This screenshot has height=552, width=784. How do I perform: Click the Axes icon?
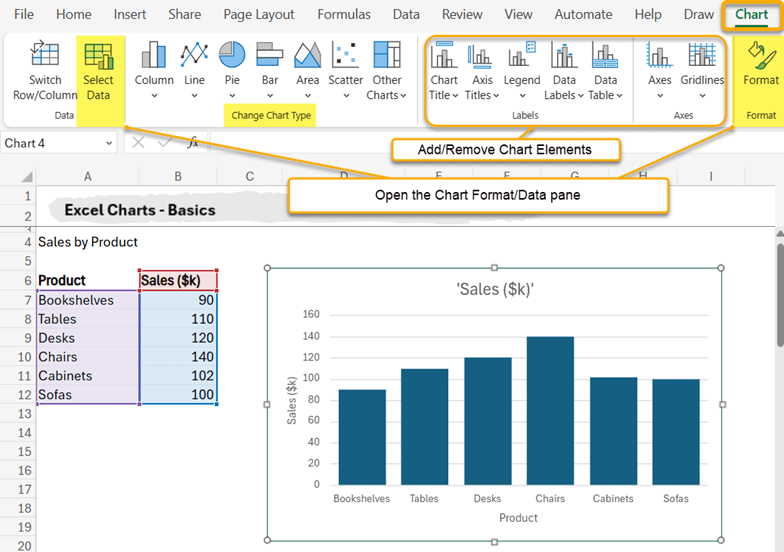[x=660, y=54]
